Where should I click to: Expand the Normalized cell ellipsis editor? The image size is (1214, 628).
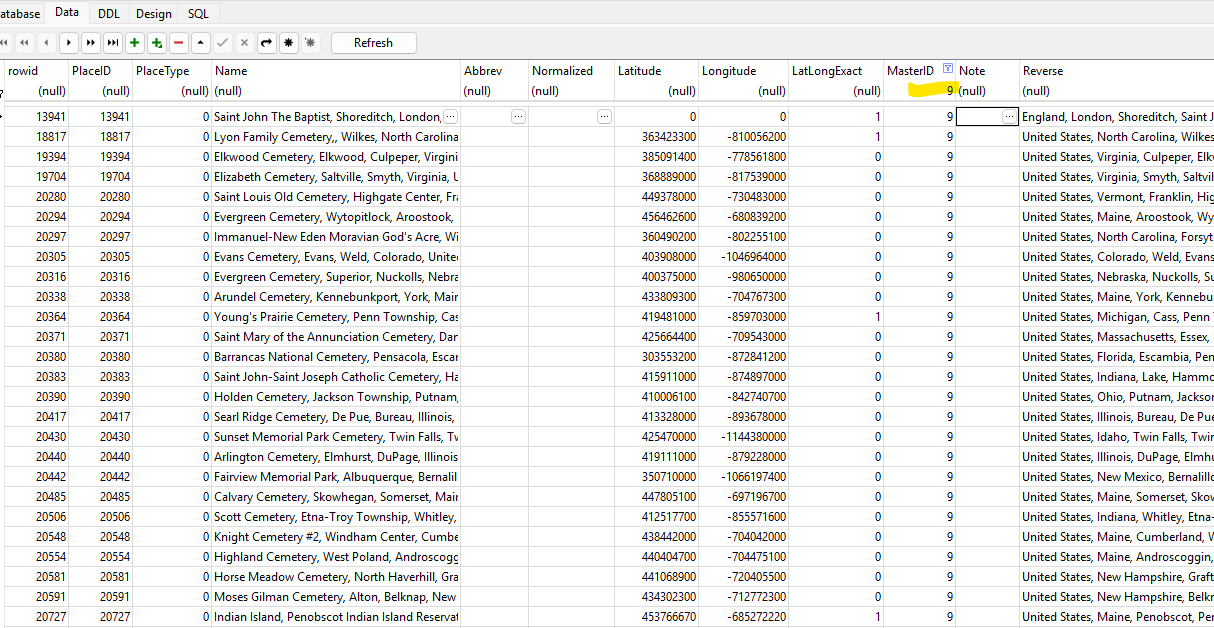604,117
